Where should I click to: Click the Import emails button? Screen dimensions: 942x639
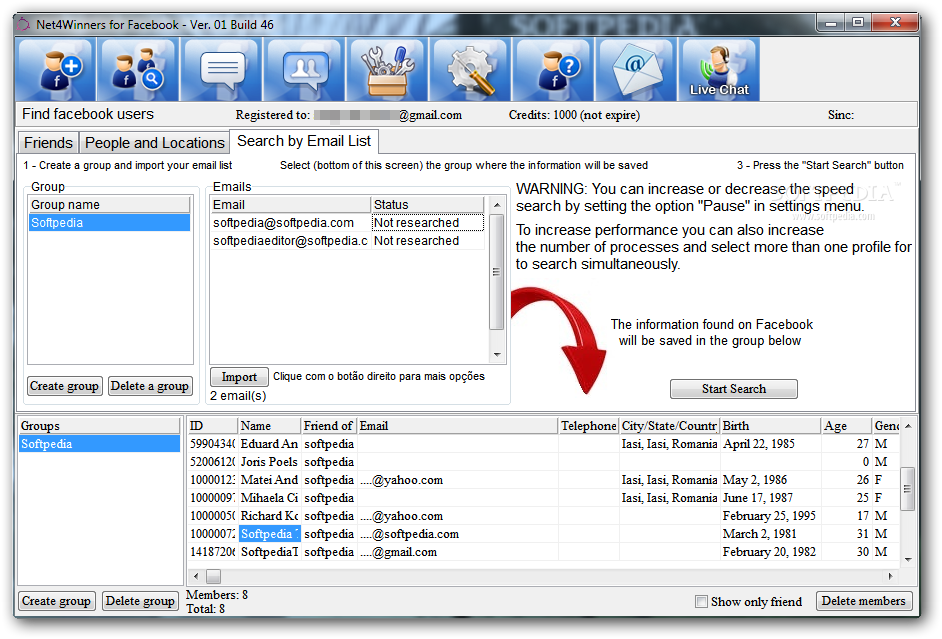tap(239, 377)
